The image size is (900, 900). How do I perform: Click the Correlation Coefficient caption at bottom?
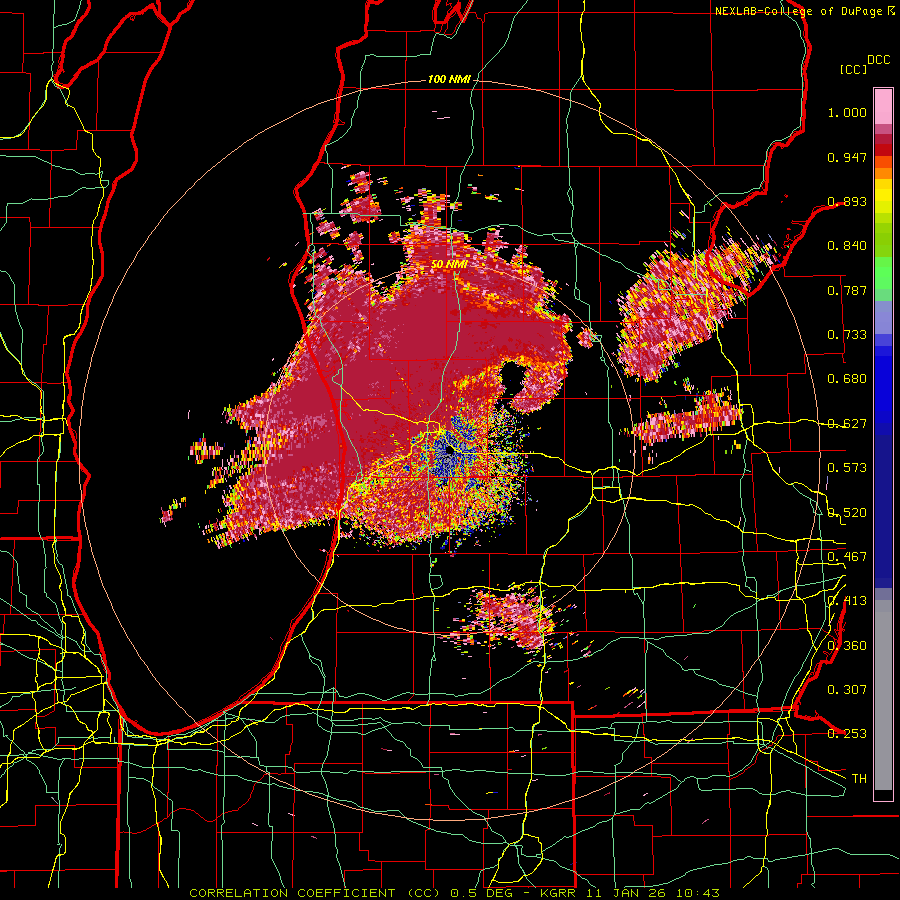click(x=454, y=893)
